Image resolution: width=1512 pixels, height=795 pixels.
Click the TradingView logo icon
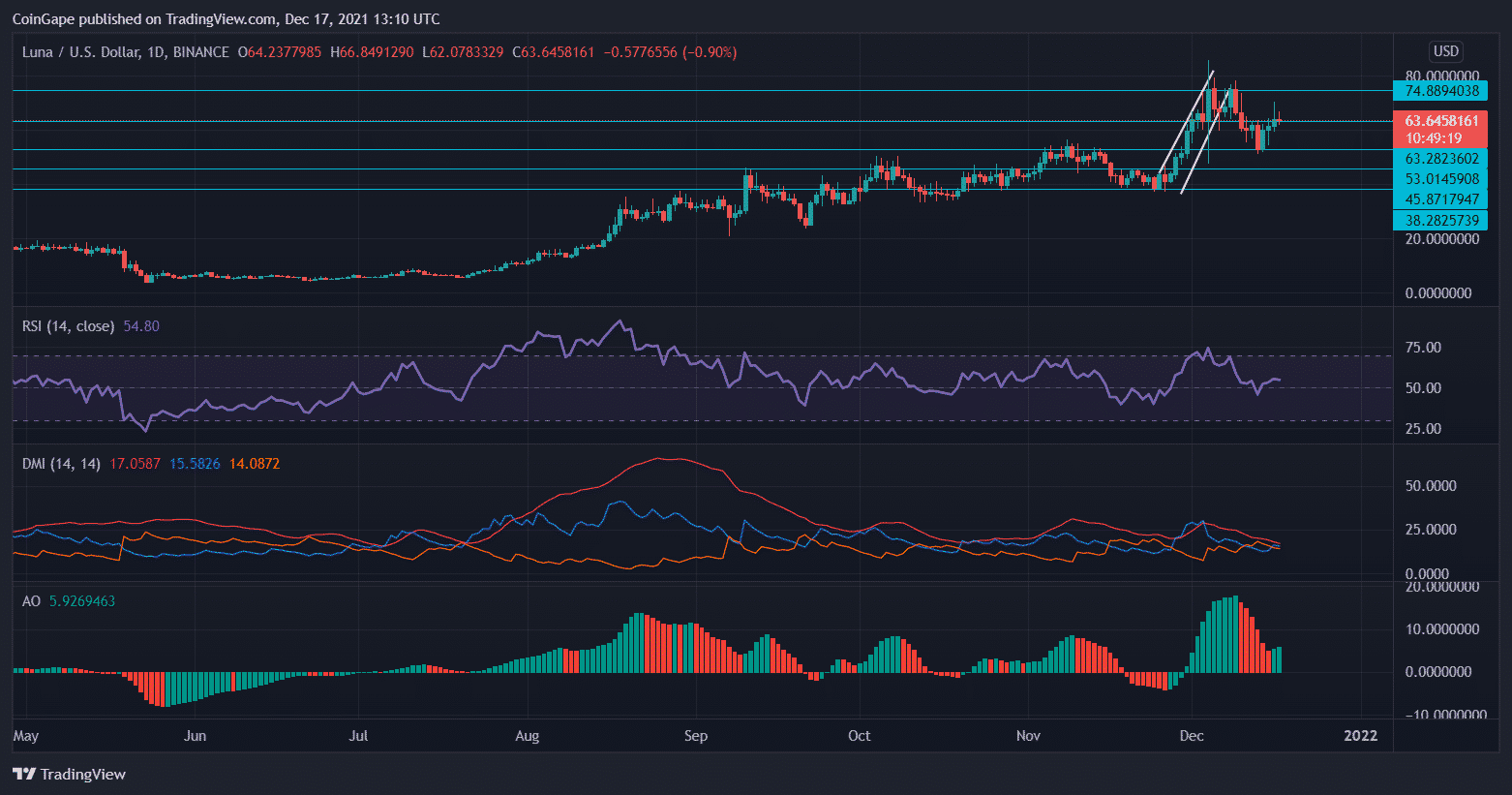pyautogui.click(x=24, y=774)
